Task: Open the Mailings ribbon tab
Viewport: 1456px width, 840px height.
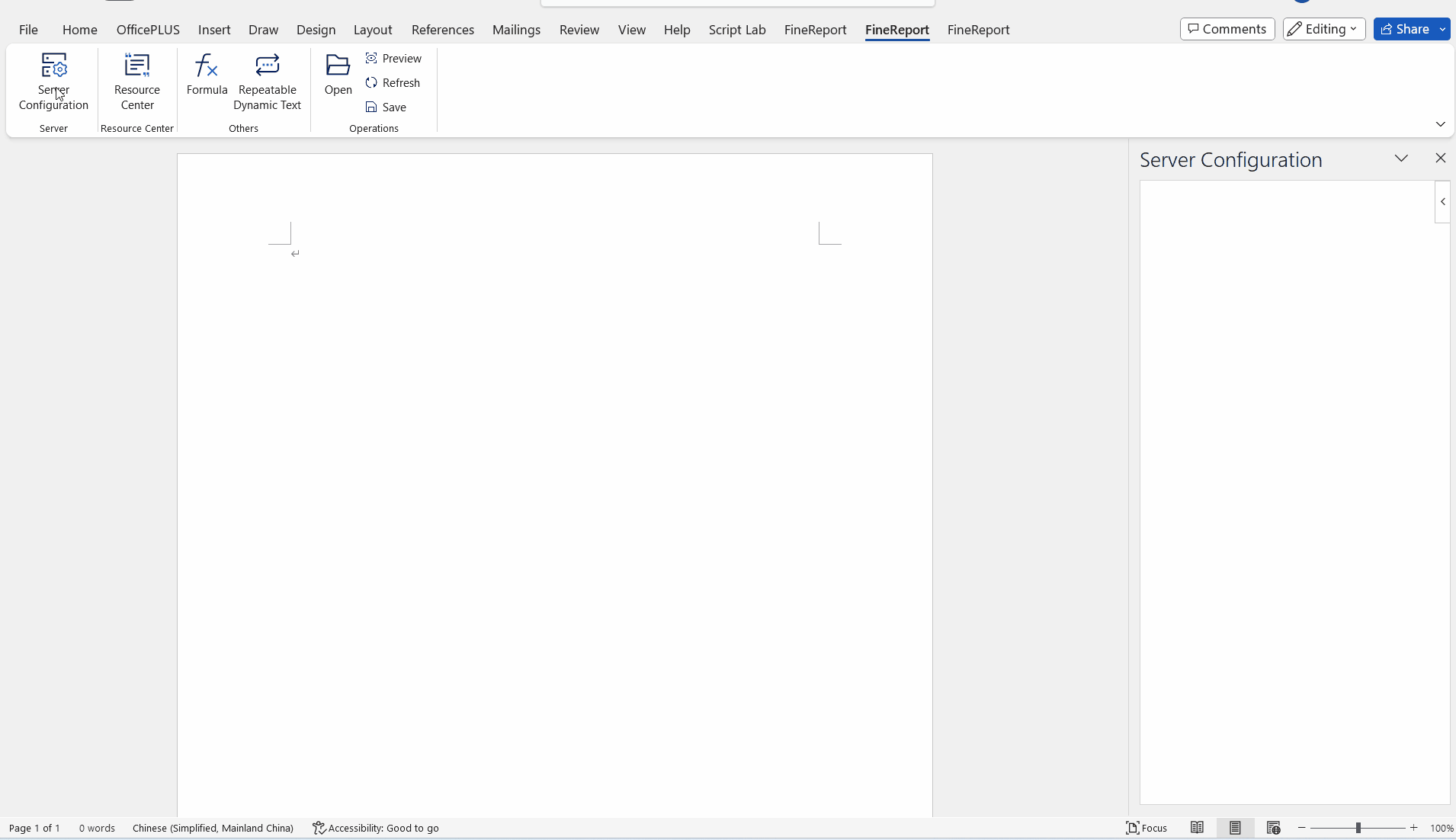Action: pos(517,30)
